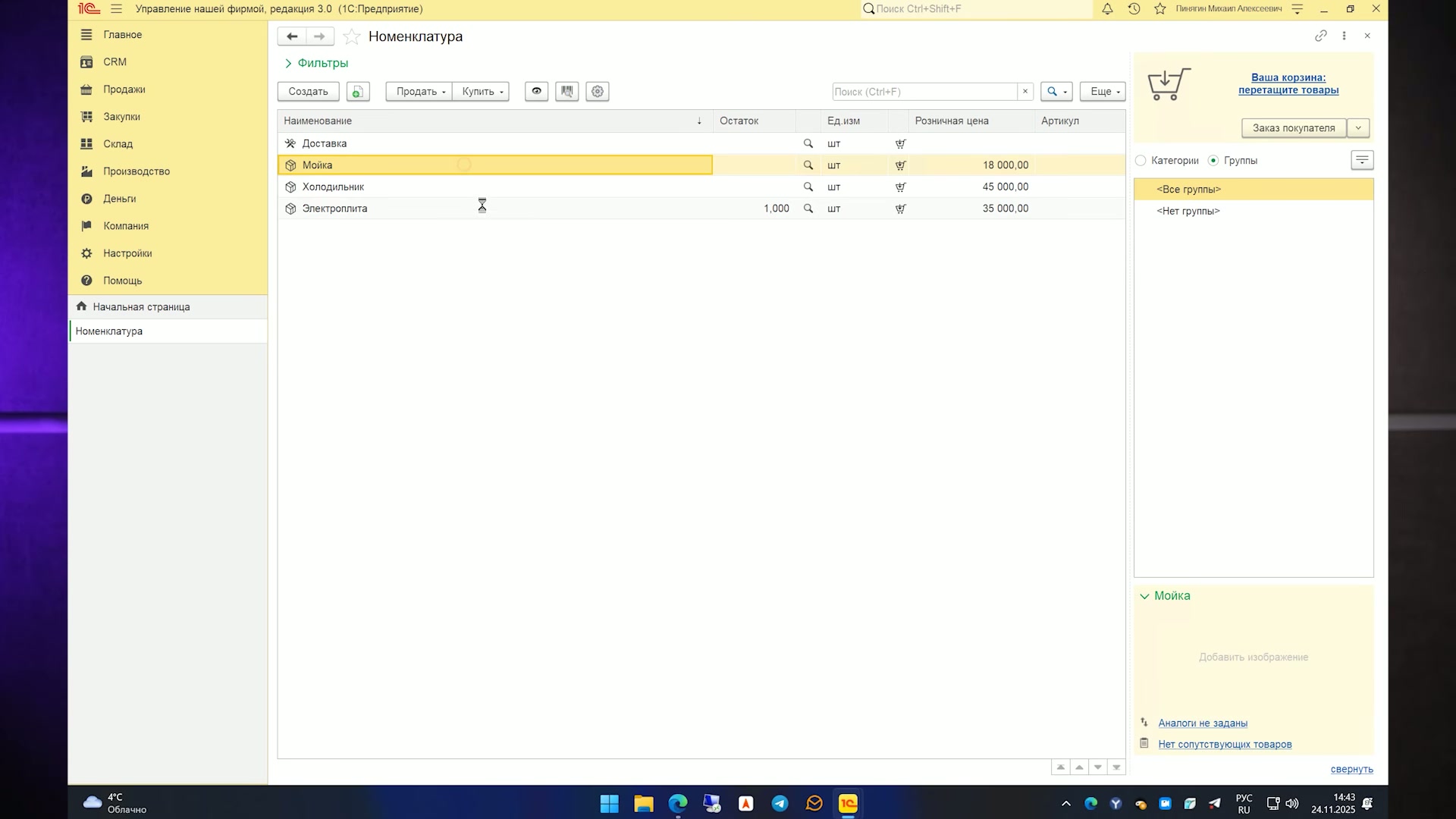The image size is (1456, 819).
Task: Clear the list search field
Action: [x=1025, y=92]
